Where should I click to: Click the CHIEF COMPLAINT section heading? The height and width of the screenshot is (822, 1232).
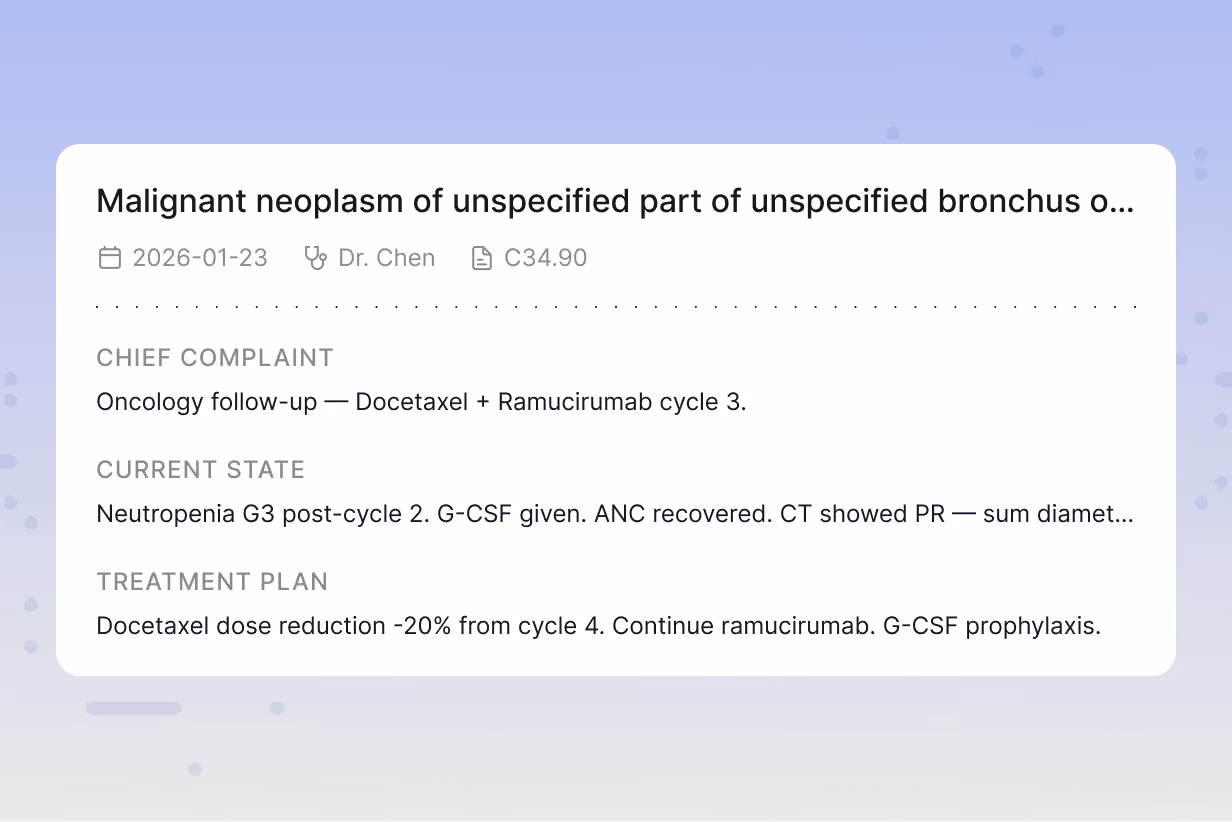coord(215,358)
